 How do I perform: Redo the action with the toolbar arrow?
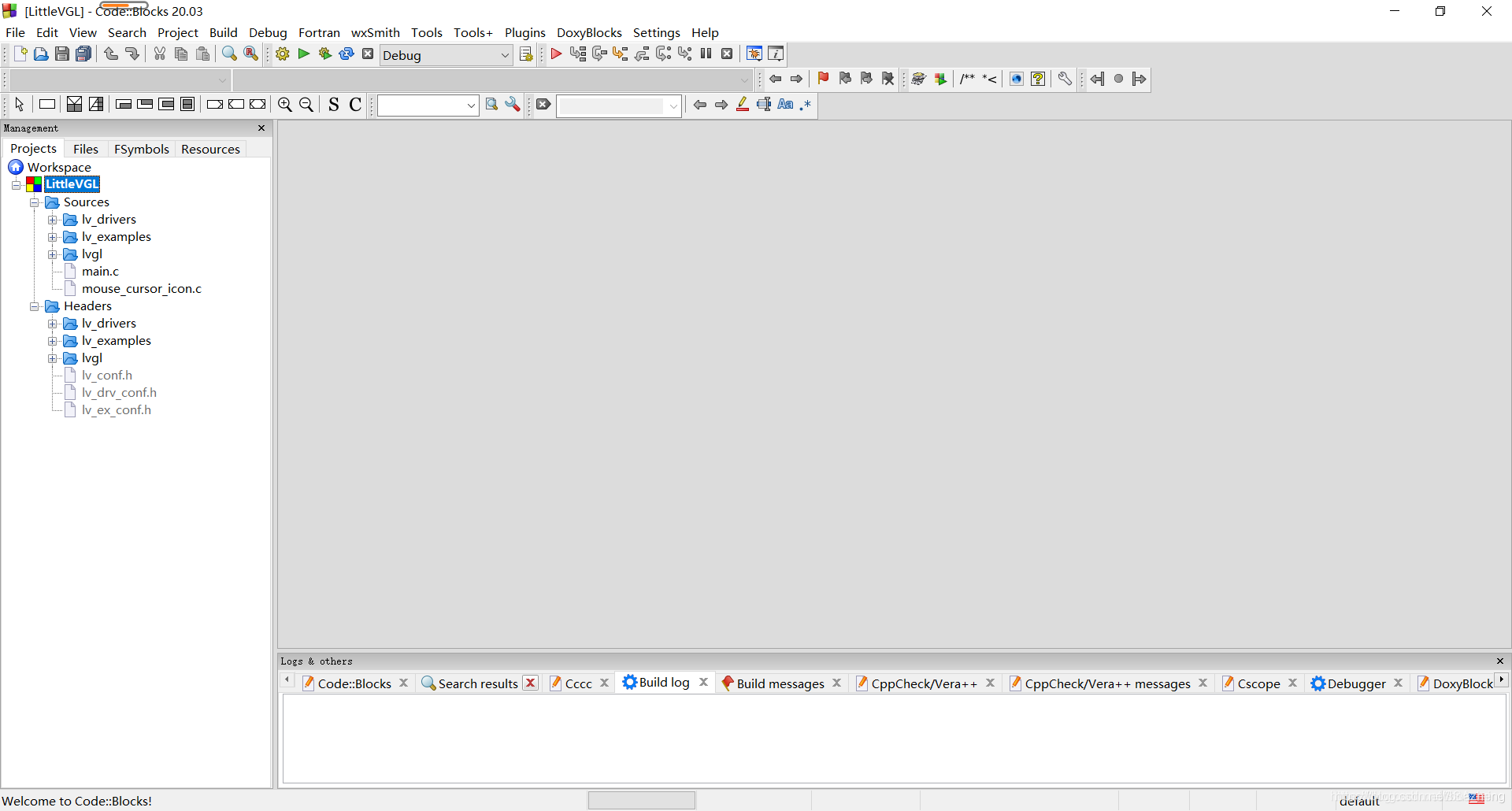click(132, 54)
